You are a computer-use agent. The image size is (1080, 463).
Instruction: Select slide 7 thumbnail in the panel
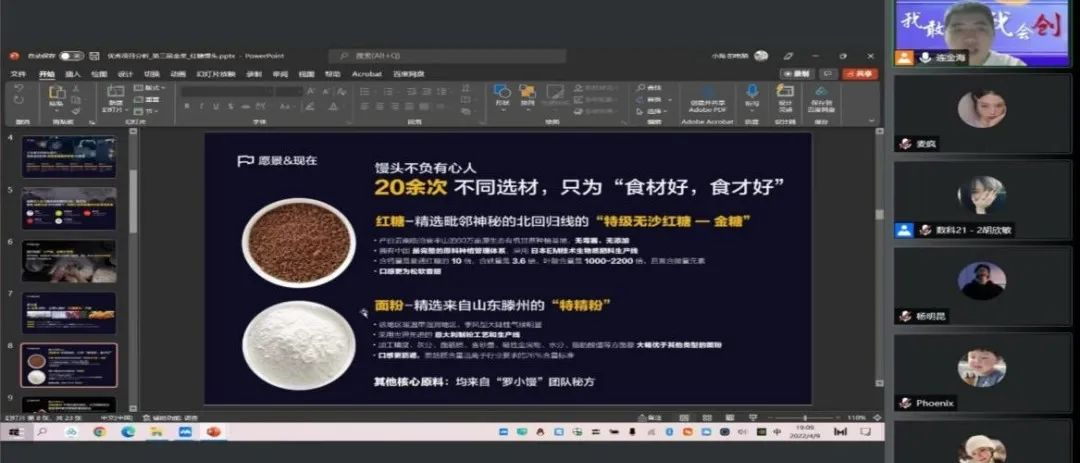coord(69,312)
